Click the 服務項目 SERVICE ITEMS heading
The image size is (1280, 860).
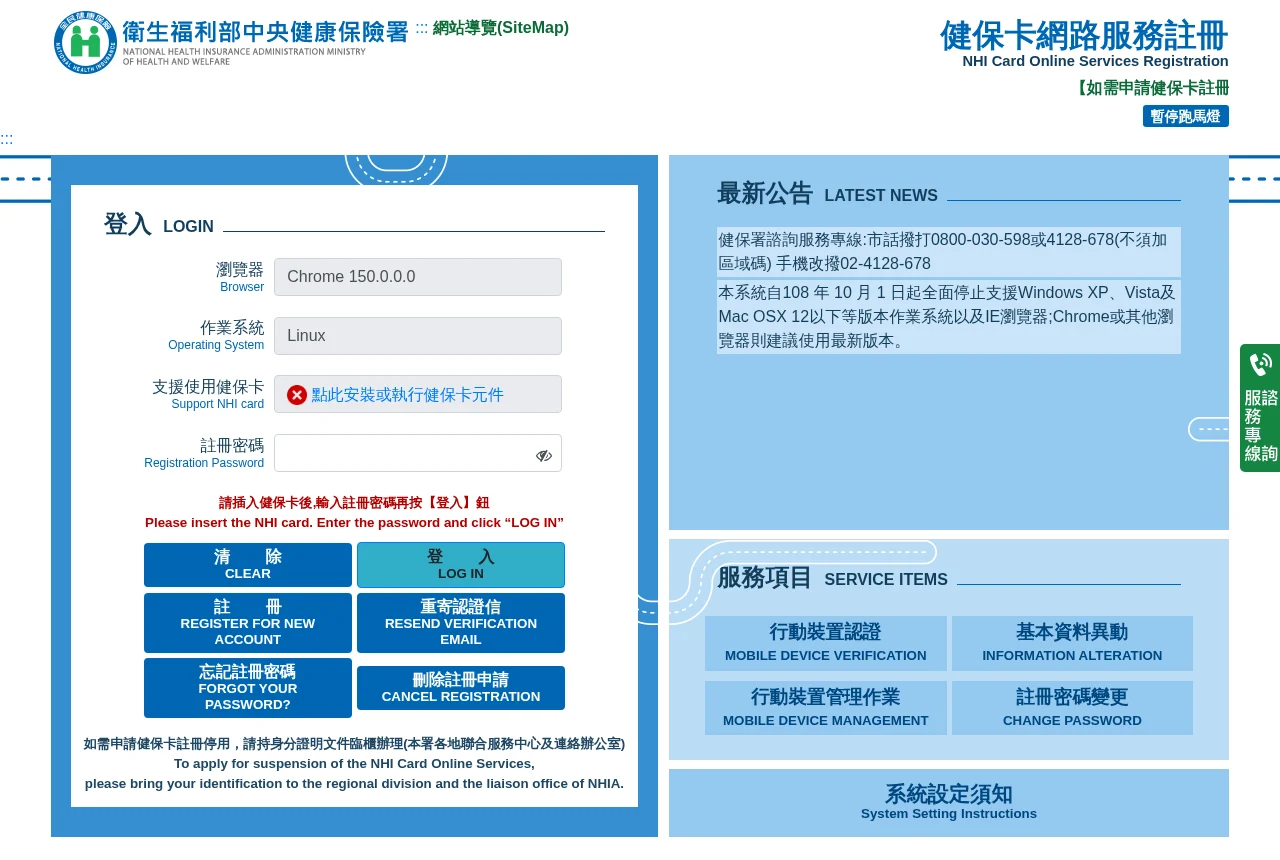coord(832,578)
